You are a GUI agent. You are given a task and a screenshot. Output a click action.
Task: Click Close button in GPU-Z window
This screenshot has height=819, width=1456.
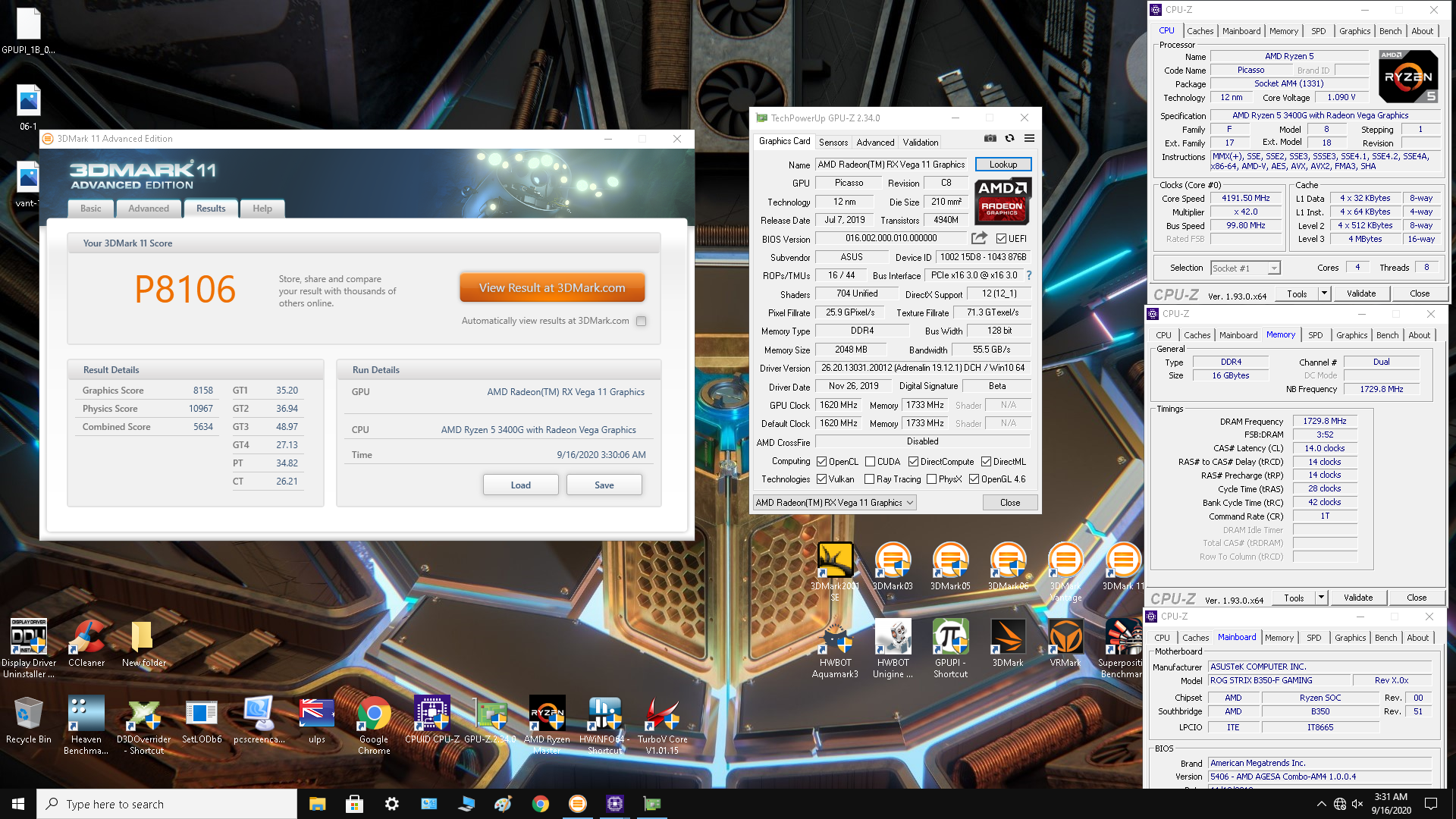[x=1010, y=503]
